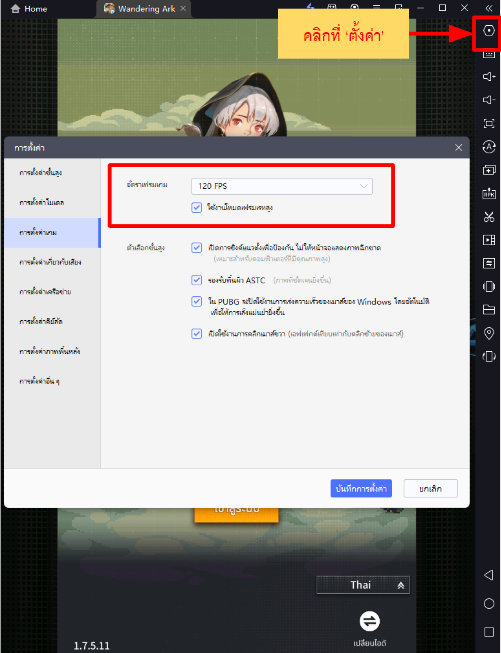Collapse the sidebar with the double chevron icon

click(x=489, y=8)
